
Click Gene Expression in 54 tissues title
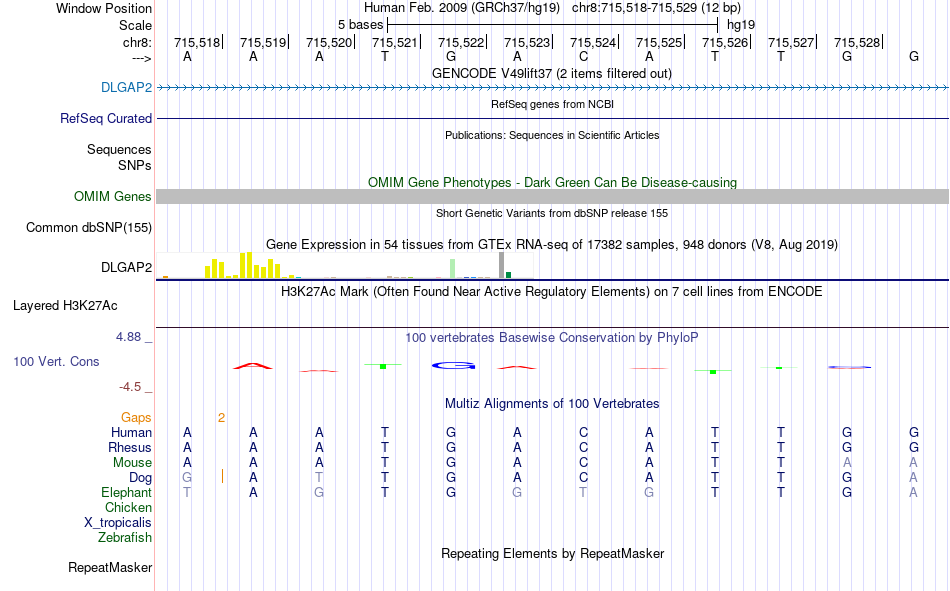click(x=552, y=244)
